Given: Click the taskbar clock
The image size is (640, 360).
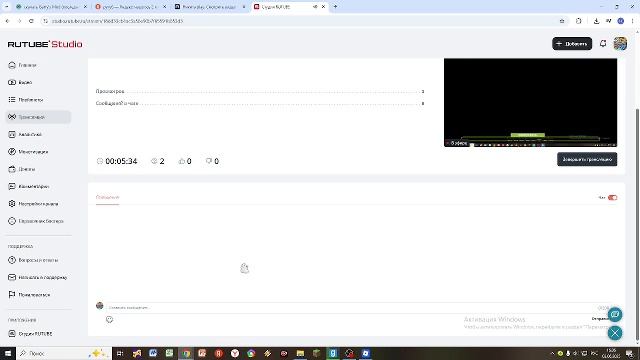Looking at the screenshot, I should tap(611, 353).
